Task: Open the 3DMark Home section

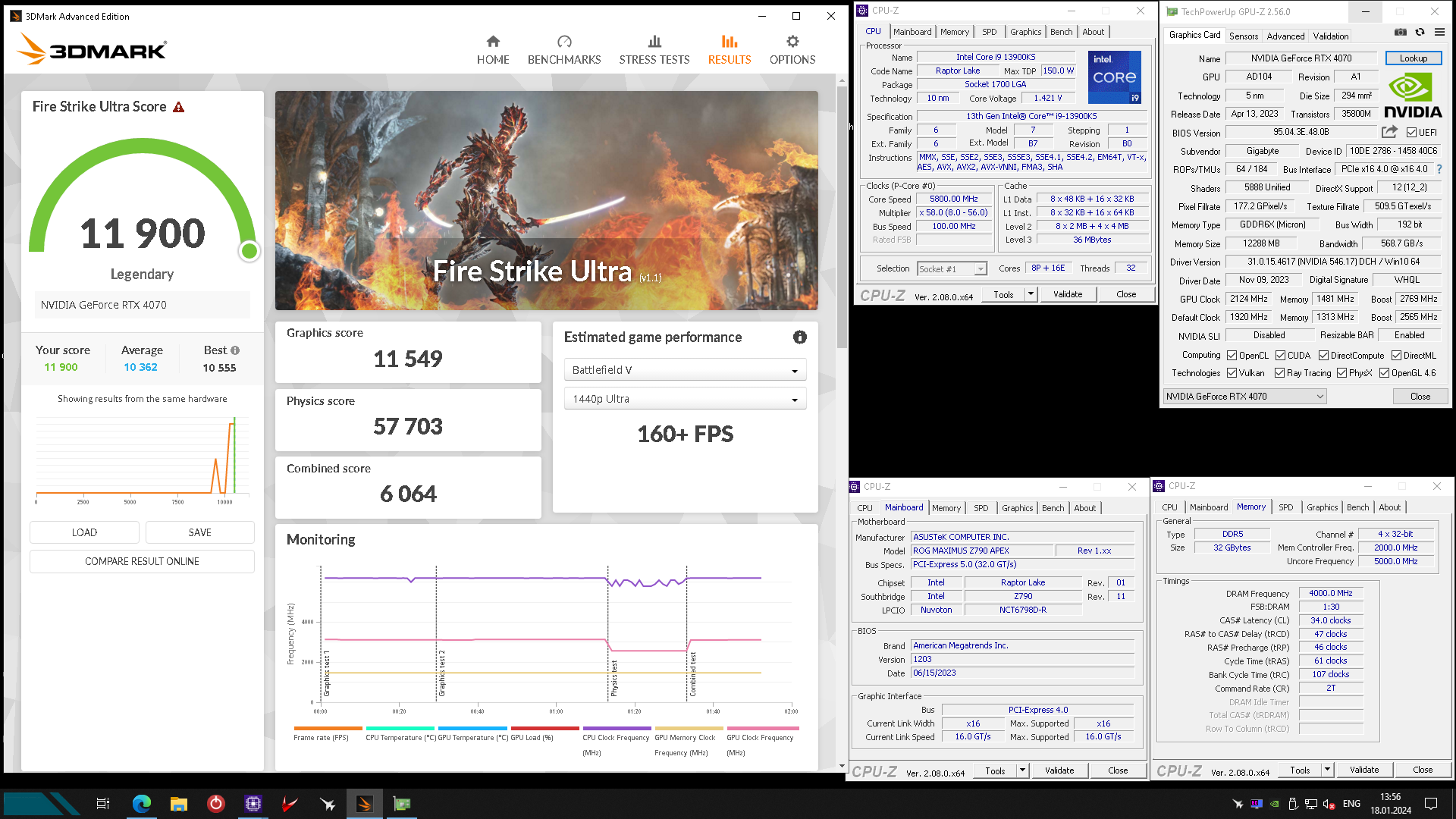Action: pos(493,50)
